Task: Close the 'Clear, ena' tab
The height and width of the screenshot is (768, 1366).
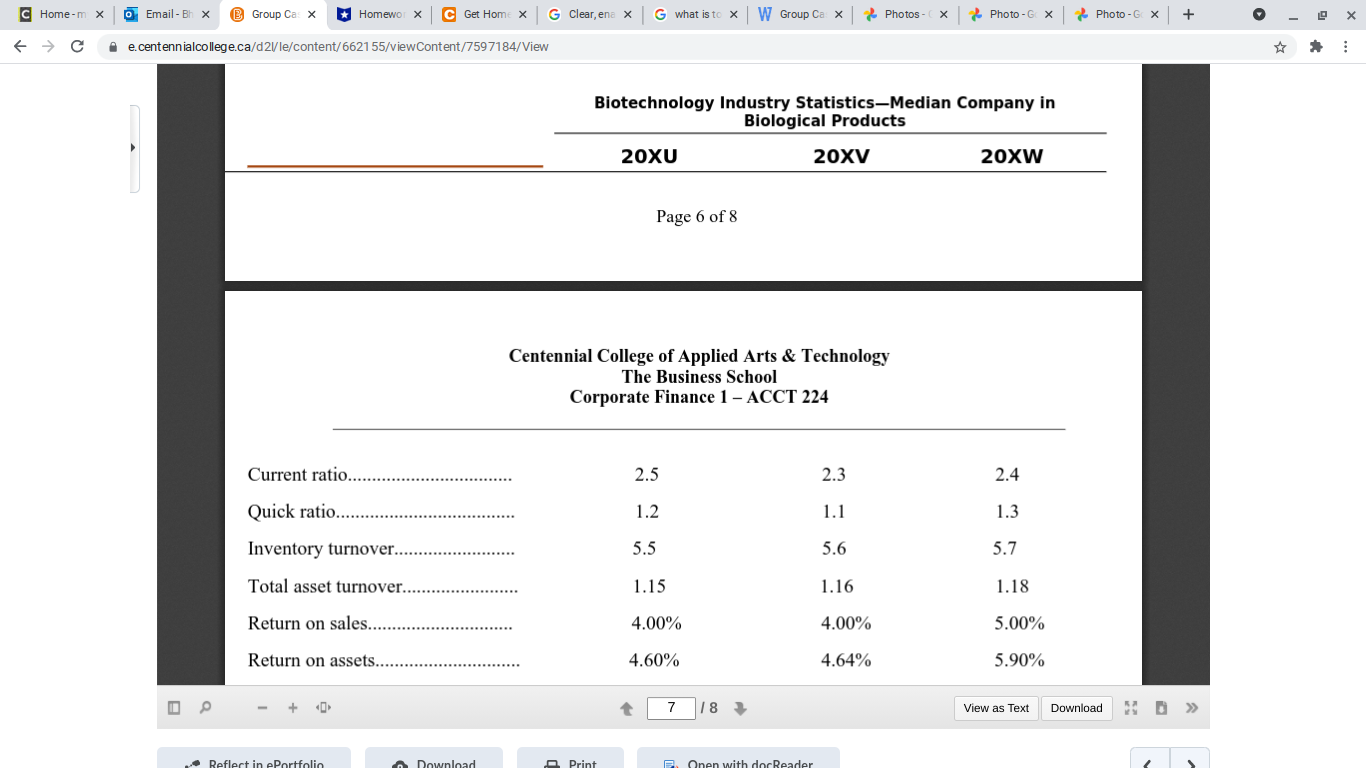Action: point(627,15)
